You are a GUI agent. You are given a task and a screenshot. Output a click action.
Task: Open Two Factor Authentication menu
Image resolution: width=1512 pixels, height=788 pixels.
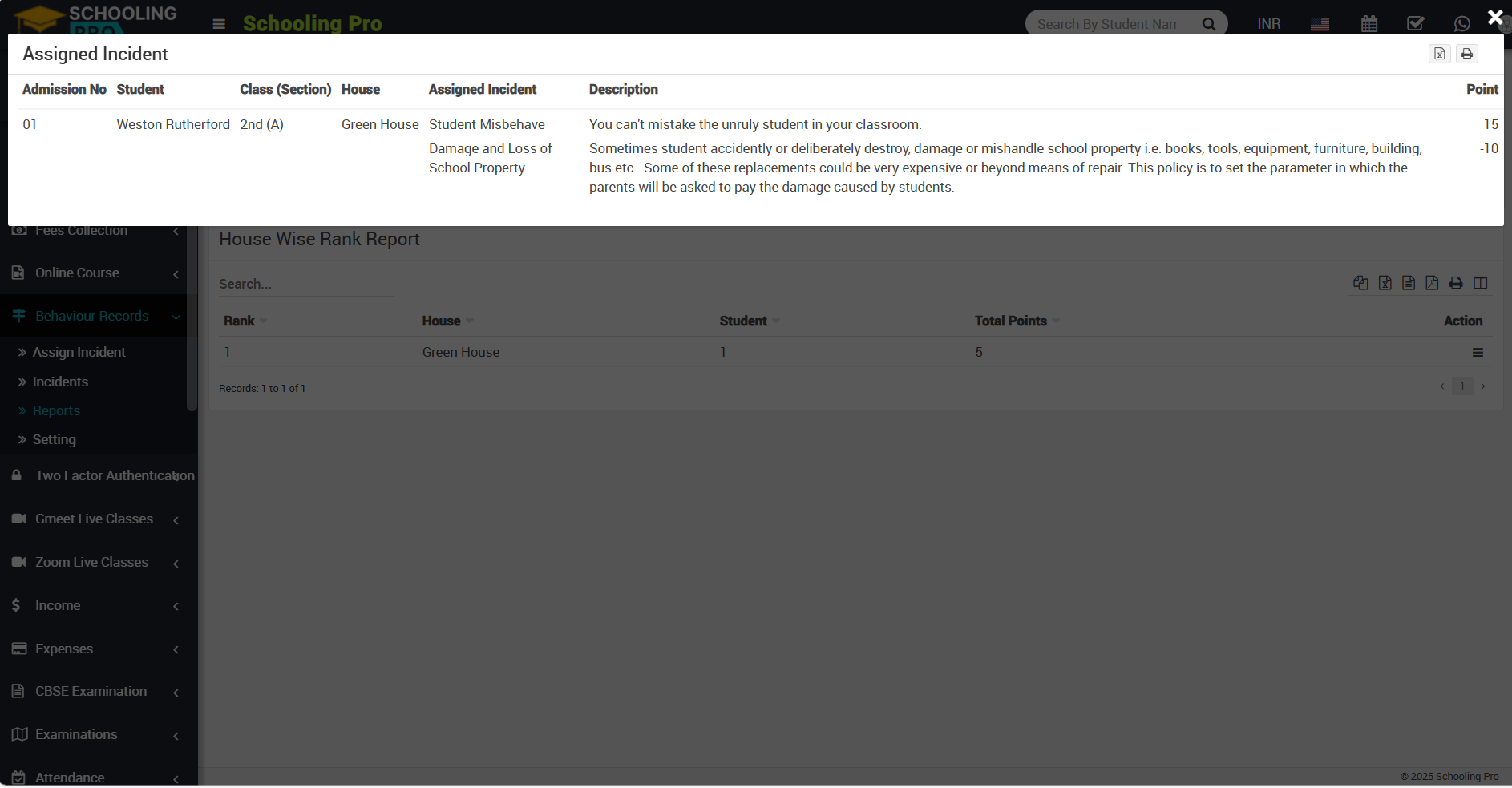coord(99,476)
